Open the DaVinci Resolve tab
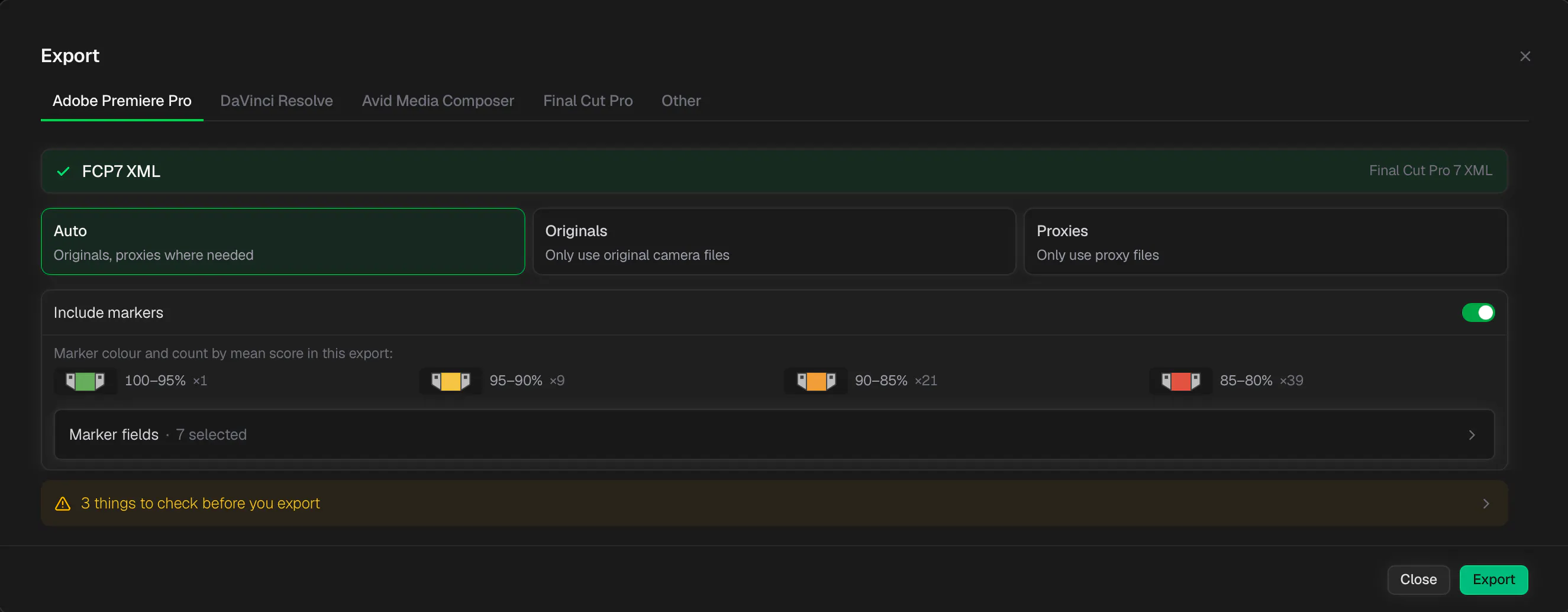 click(x=276, y=101)
